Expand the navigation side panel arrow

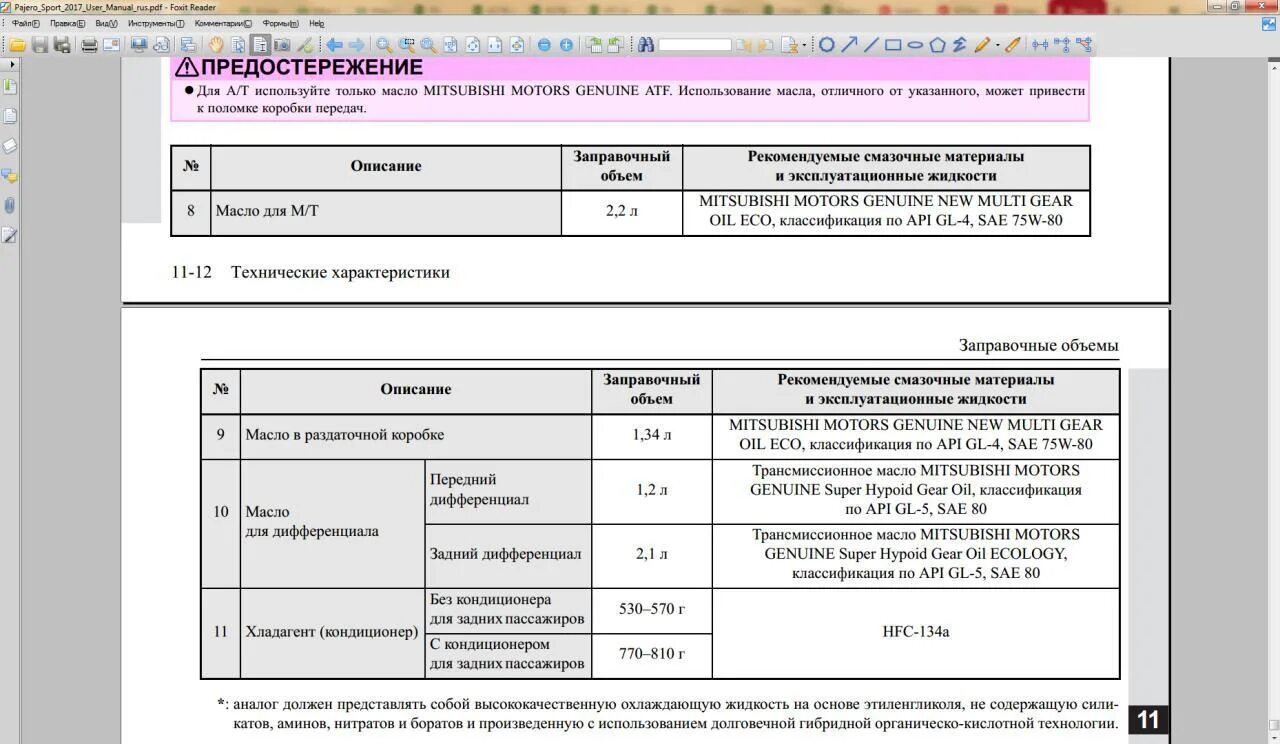[11, 64]
